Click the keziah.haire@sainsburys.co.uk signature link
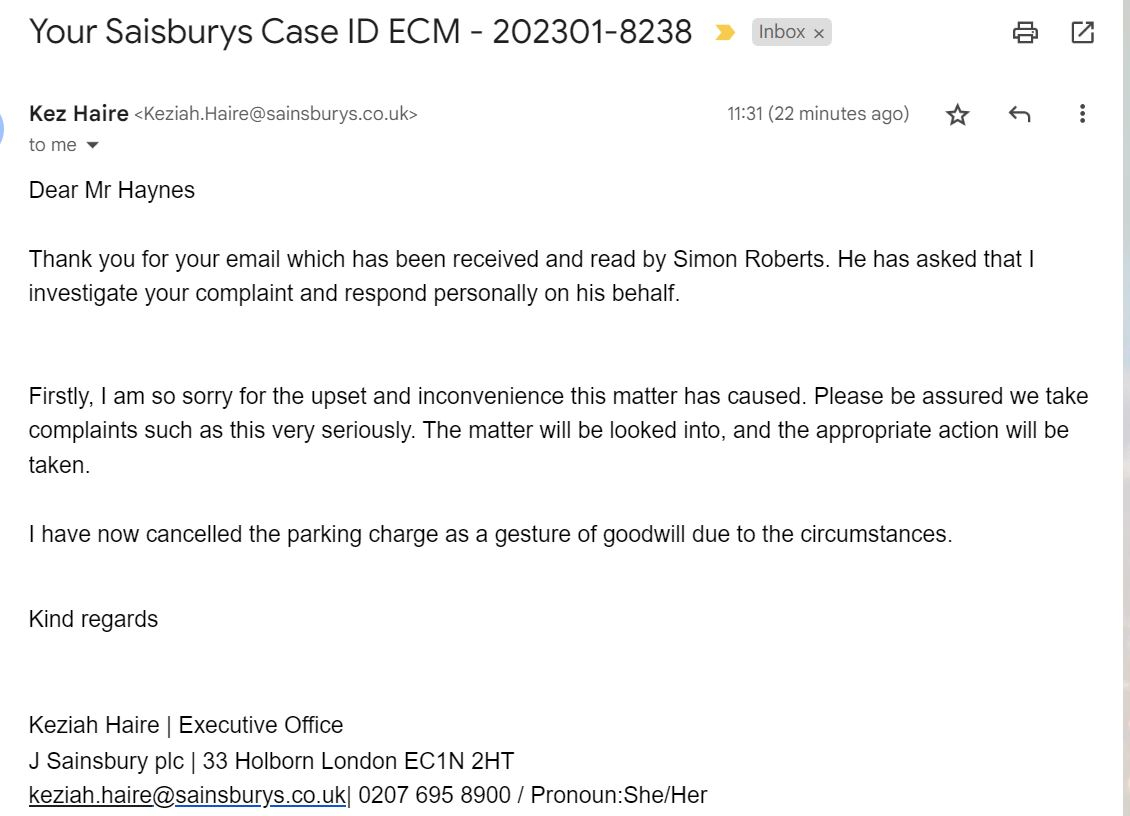The width and height of the screenshot is (1130, 816). (x=187, y=794)
